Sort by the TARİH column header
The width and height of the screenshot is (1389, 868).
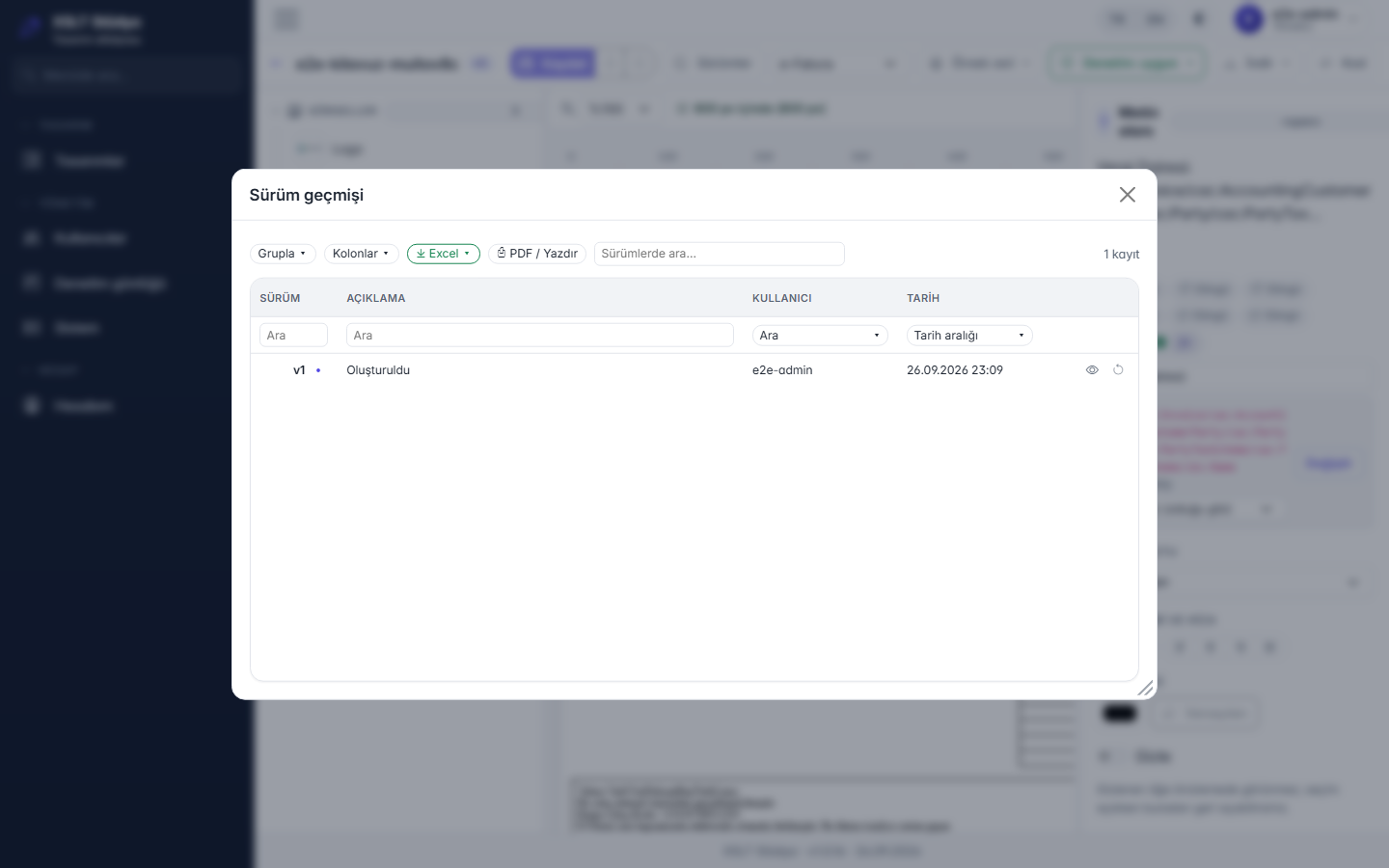coord(923,298)
